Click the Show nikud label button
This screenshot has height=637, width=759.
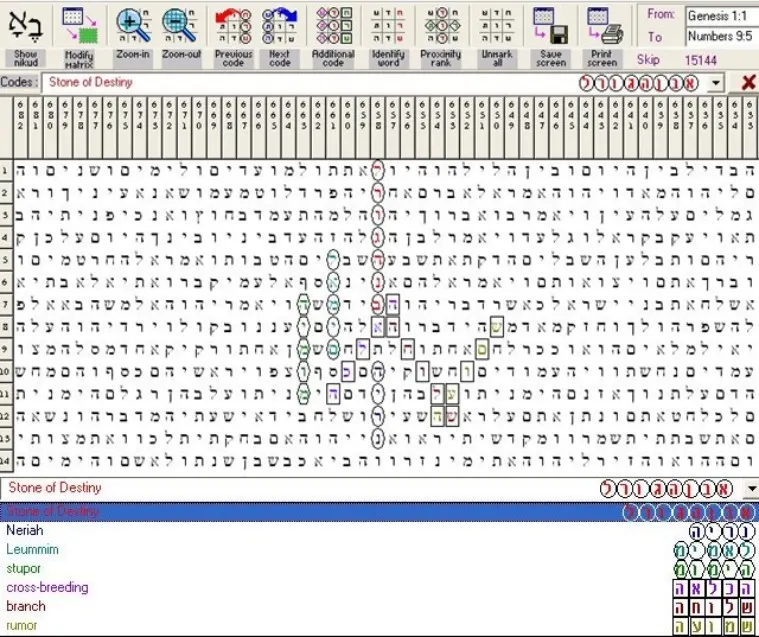[26, 58]
